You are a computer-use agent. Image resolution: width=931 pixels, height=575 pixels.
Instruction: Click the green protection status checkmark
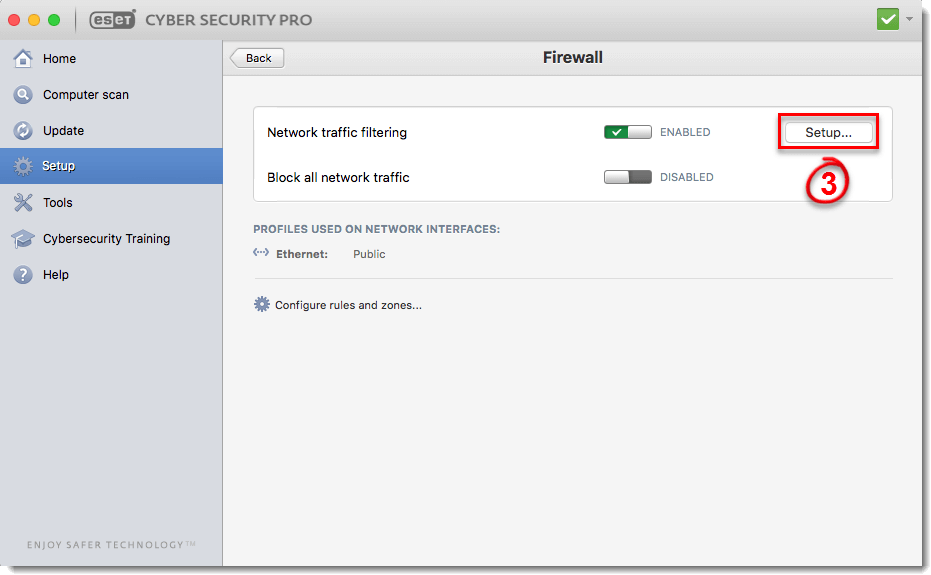click(x=888, y=20)
